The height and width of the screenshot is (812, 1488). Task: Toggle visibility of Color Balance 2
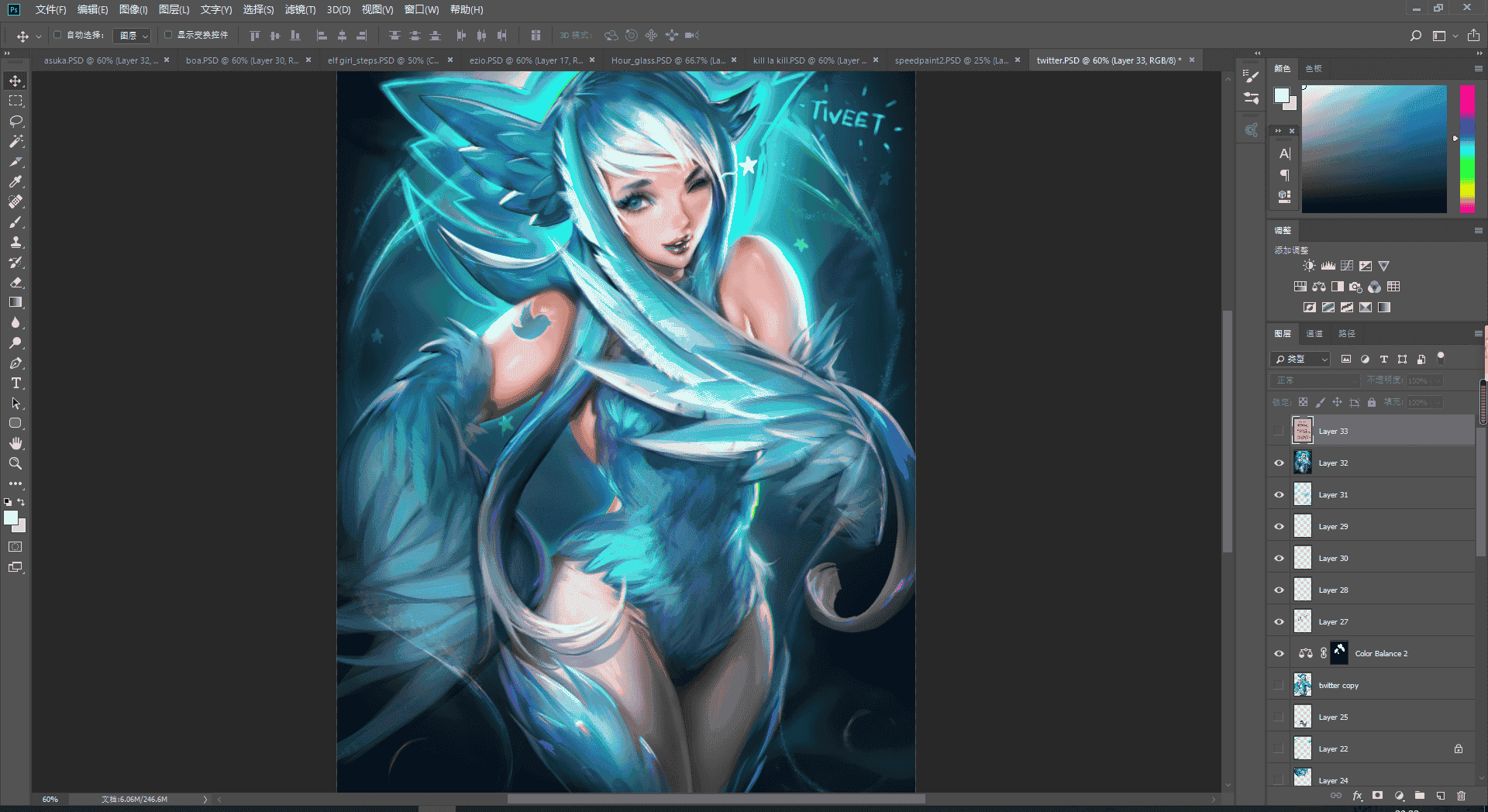point(1279,654)
